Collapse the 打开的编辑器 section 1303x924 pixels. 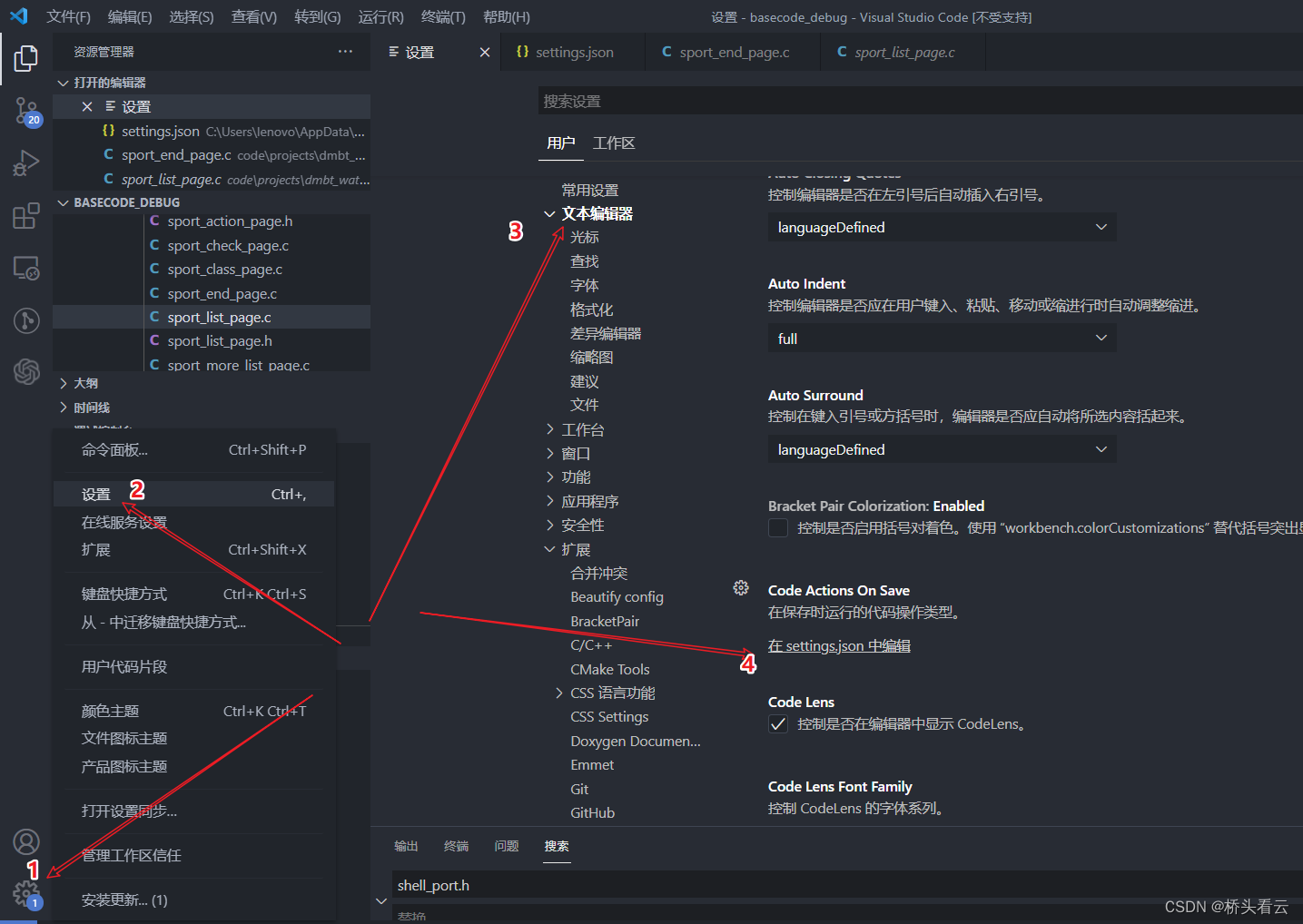(64, 83)
